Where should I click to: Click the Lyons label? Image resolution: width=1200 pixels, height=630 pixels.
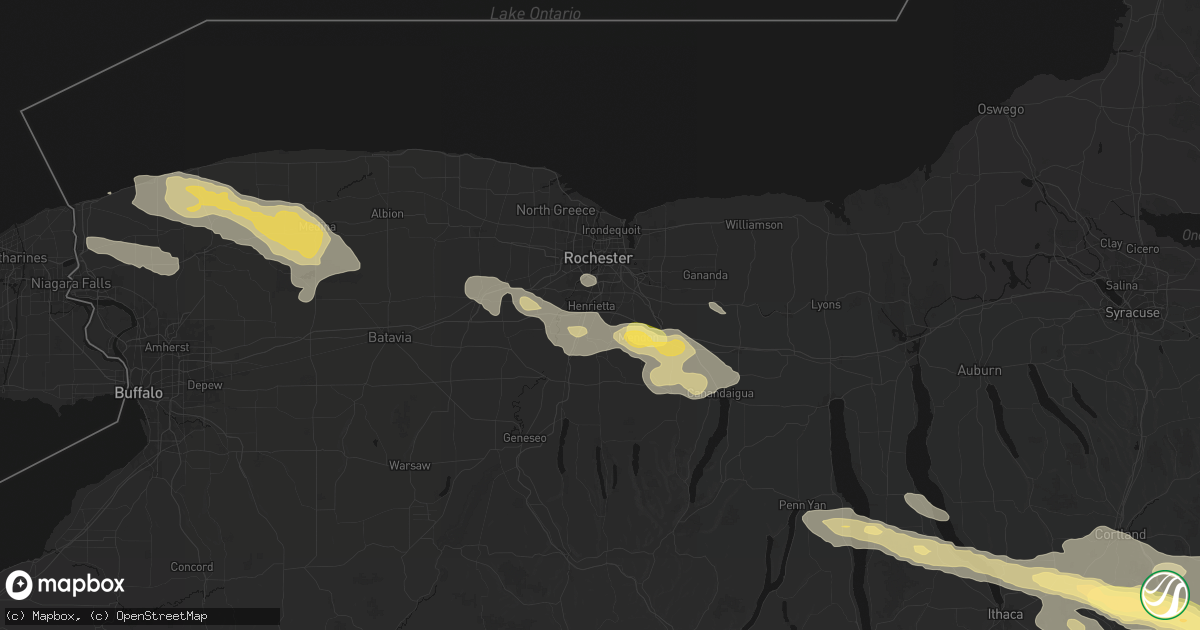coord(826,304)
